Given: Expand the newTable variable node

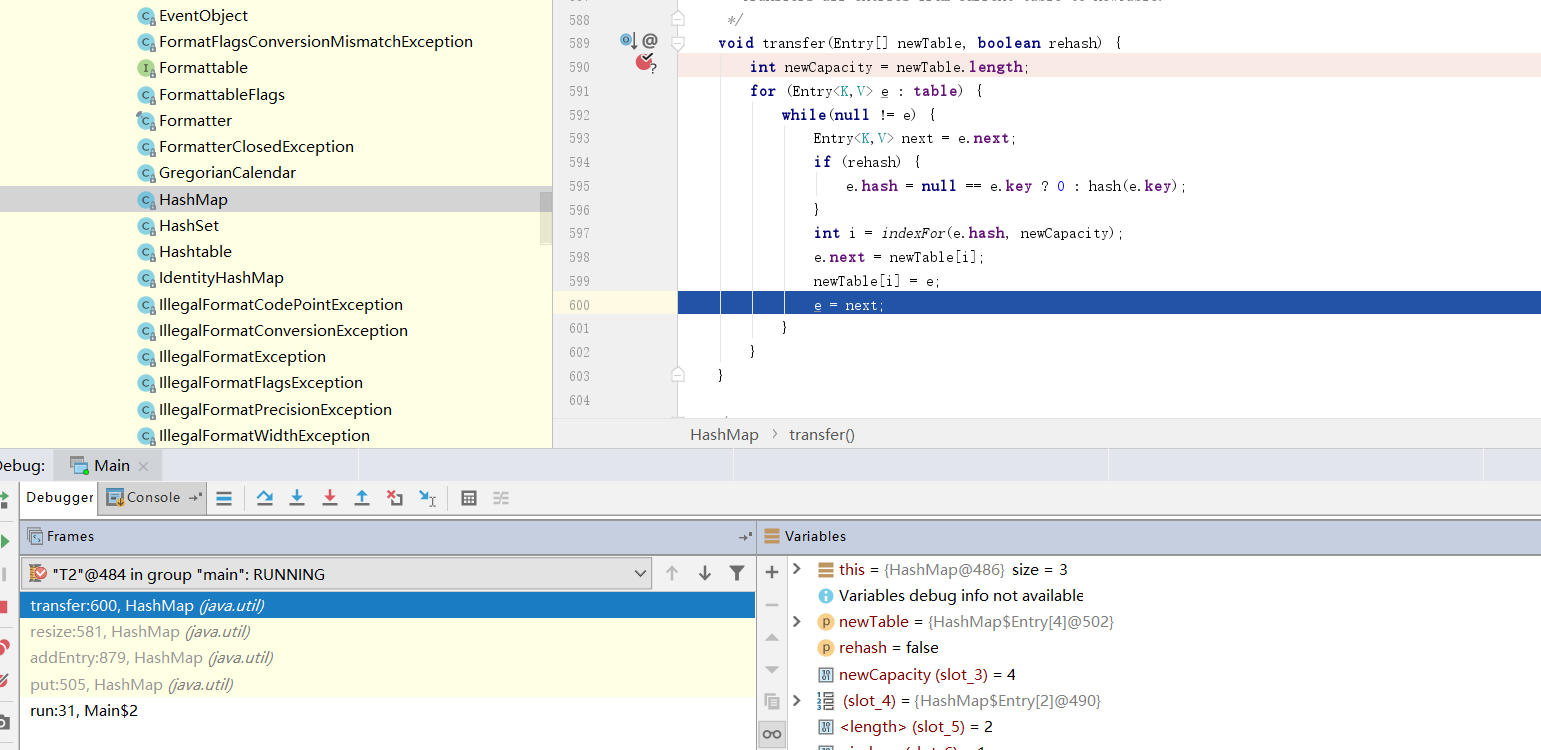Looking at the screenshot, I should [x=797, y=621].
